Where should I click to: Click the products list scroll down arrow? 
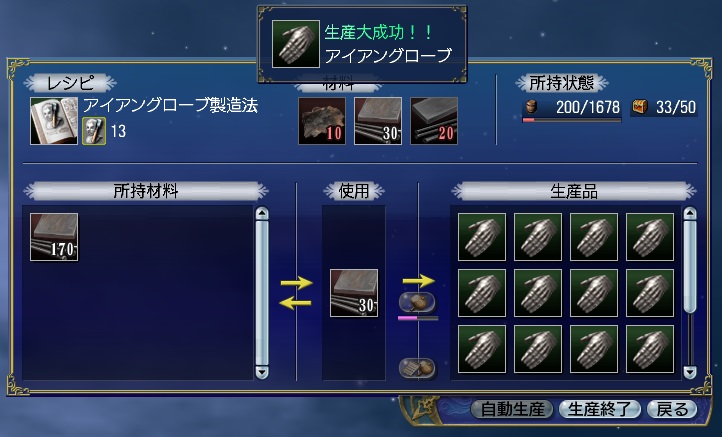tap(689, 372)
